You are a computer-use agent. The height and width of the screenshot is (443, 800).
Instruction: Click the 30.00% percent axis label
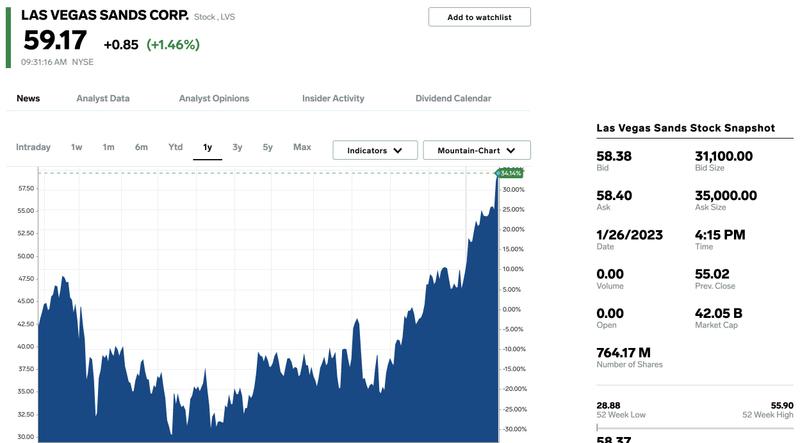(513, 189)
